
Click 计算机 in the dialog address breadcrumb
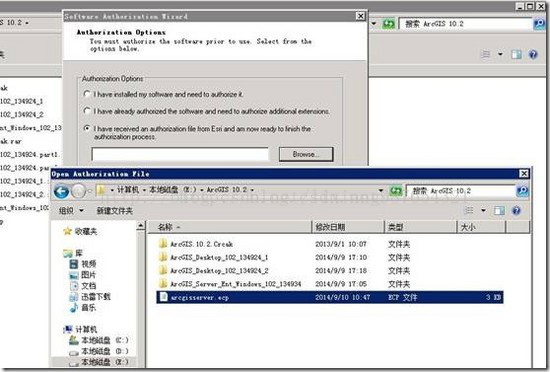(128, 190)
